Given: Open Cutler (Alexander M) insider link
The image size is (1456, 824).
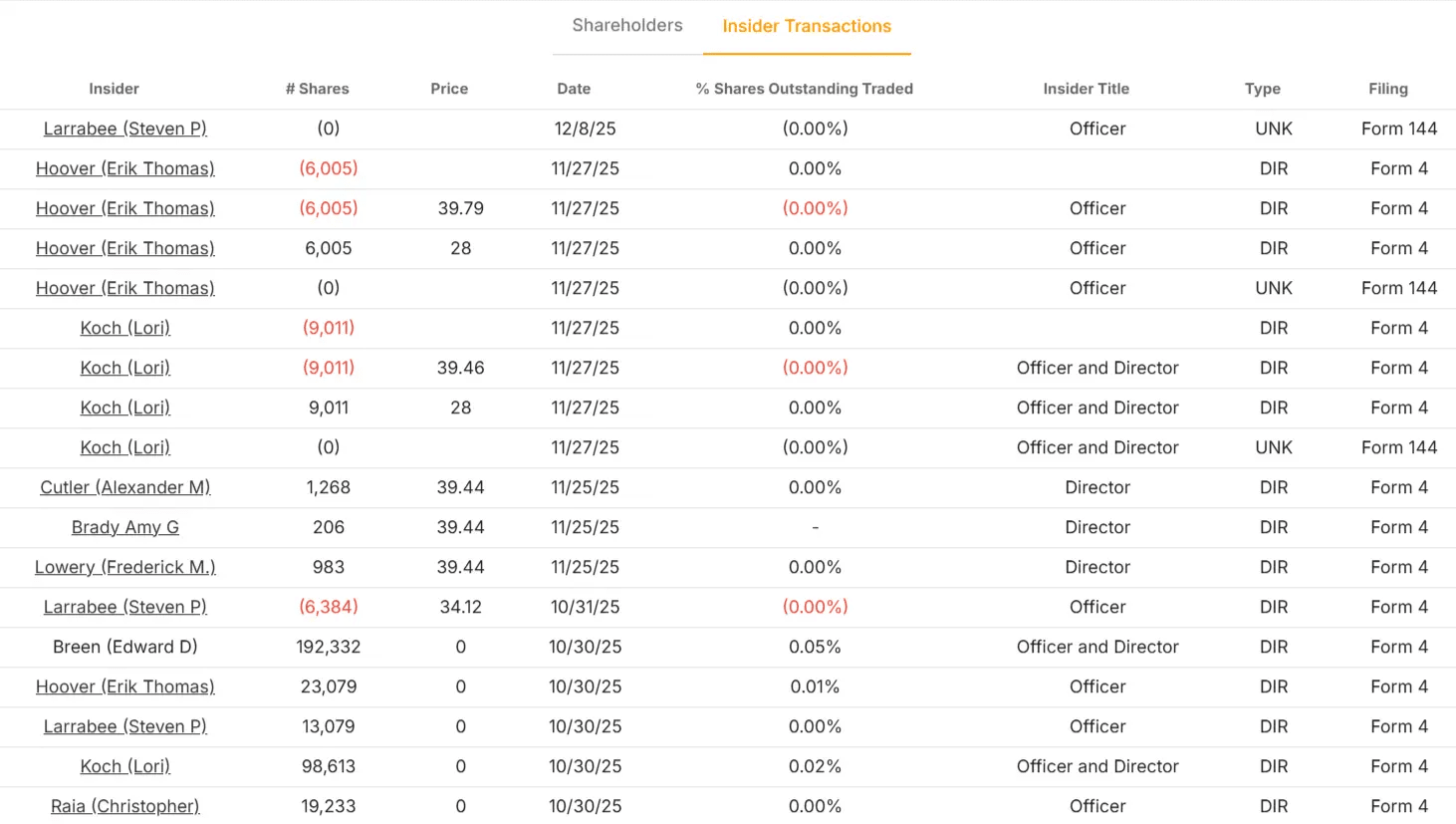Looking at the screenshot, I should [x=125, y=487].
